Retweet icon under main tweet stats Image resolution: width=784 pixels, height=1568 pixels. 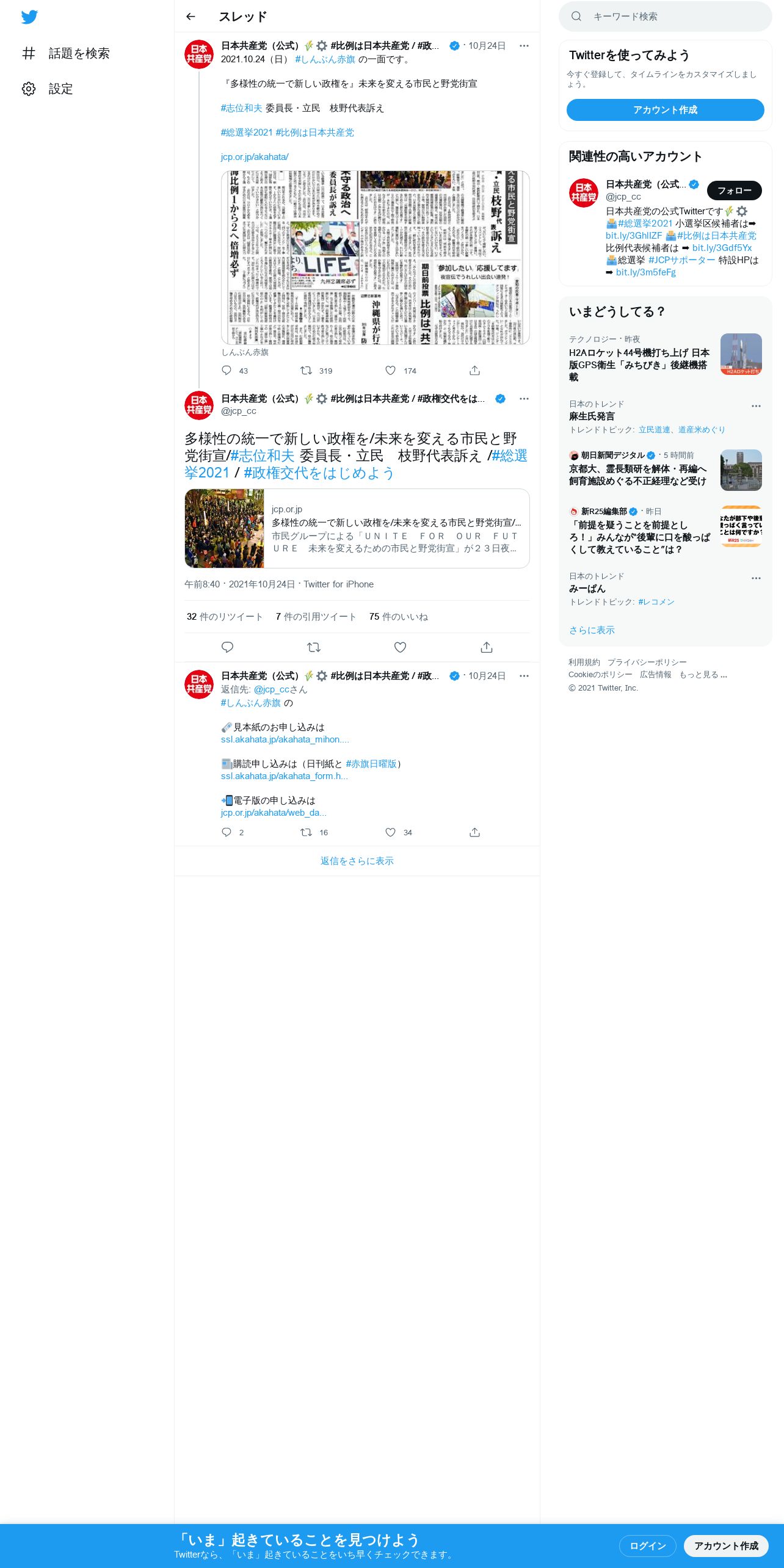[x=313, y=647]
